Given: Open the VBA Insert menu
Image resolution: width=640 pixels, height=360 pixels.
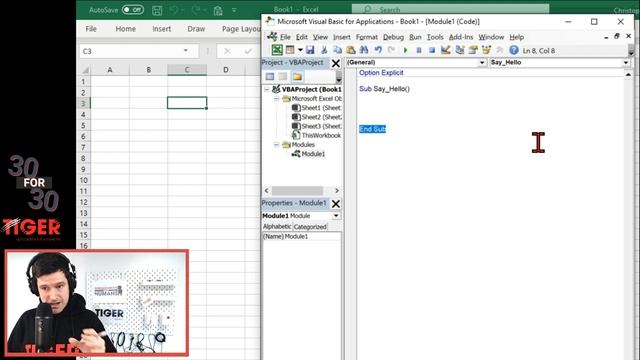Looking at the screenshot, I should pyautogui.click(x=342, y=37).
